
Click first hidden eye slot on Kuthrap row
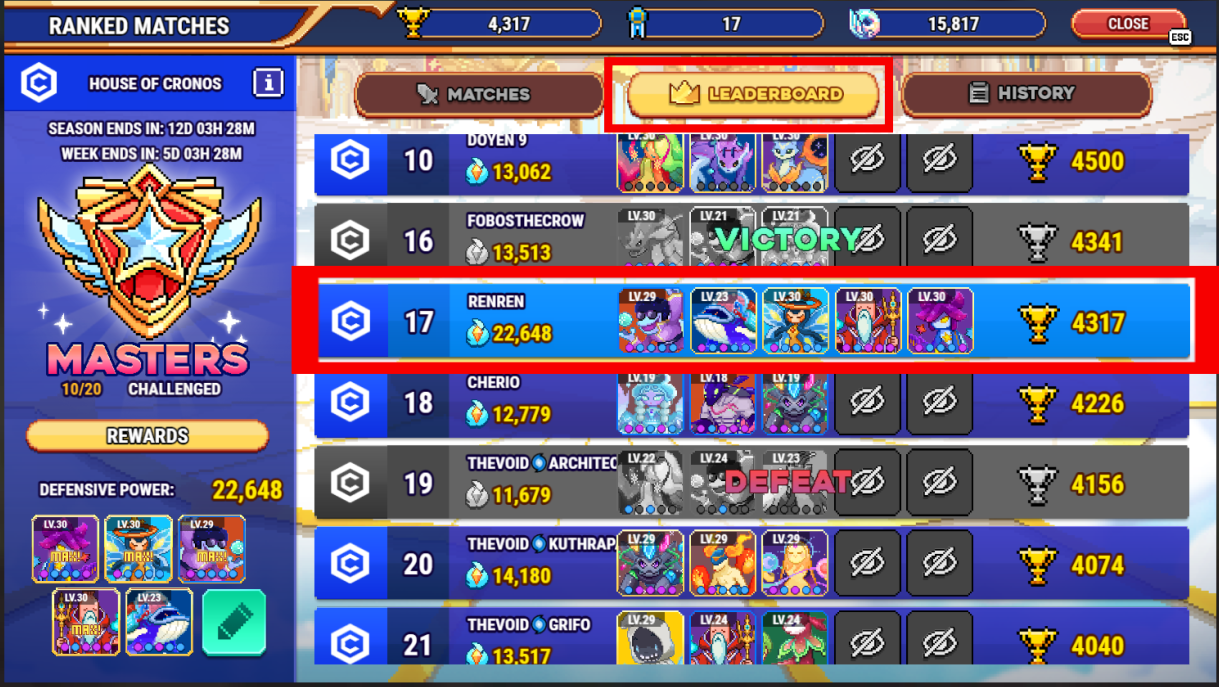point(867,564)
